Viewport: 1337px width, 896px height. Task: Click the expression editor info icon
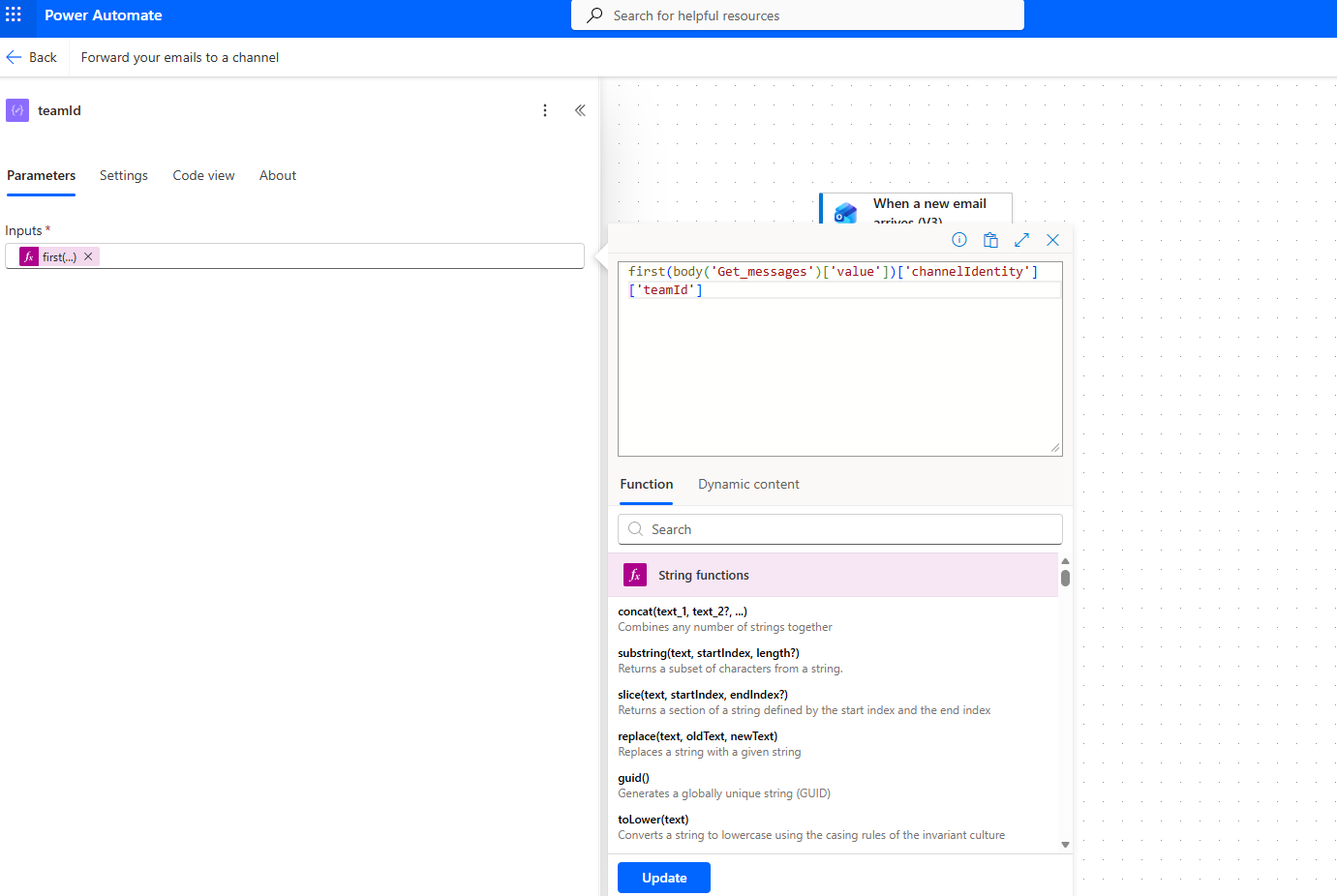(959, 240)
